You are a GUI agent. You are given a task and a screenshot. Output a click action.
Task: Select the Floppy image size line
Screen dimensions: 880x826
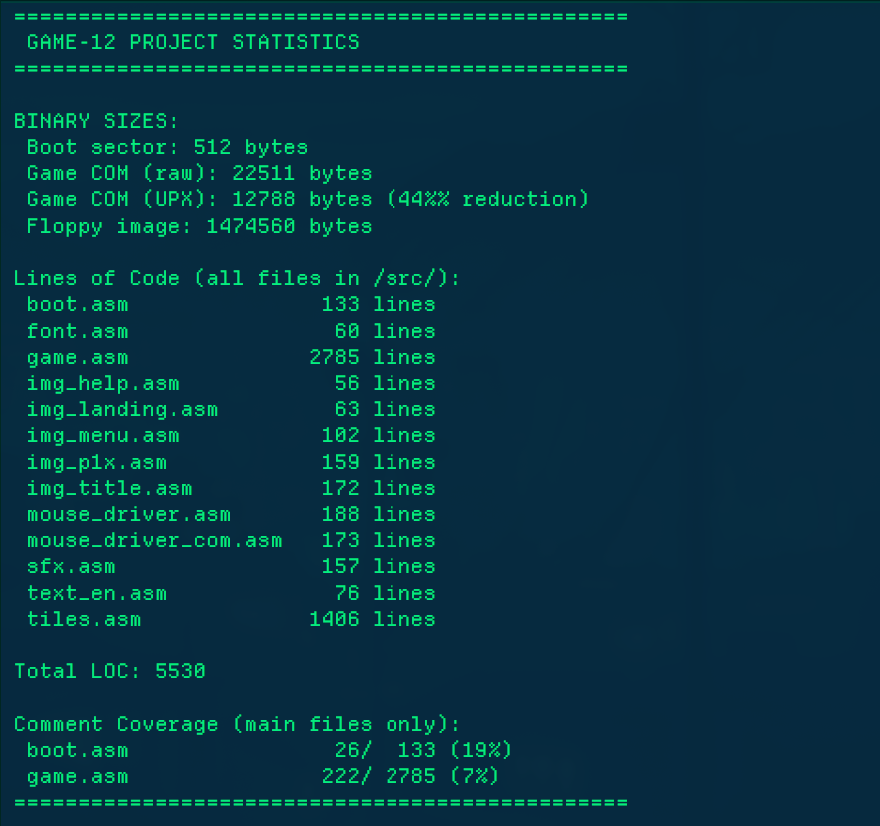point(199,226)
